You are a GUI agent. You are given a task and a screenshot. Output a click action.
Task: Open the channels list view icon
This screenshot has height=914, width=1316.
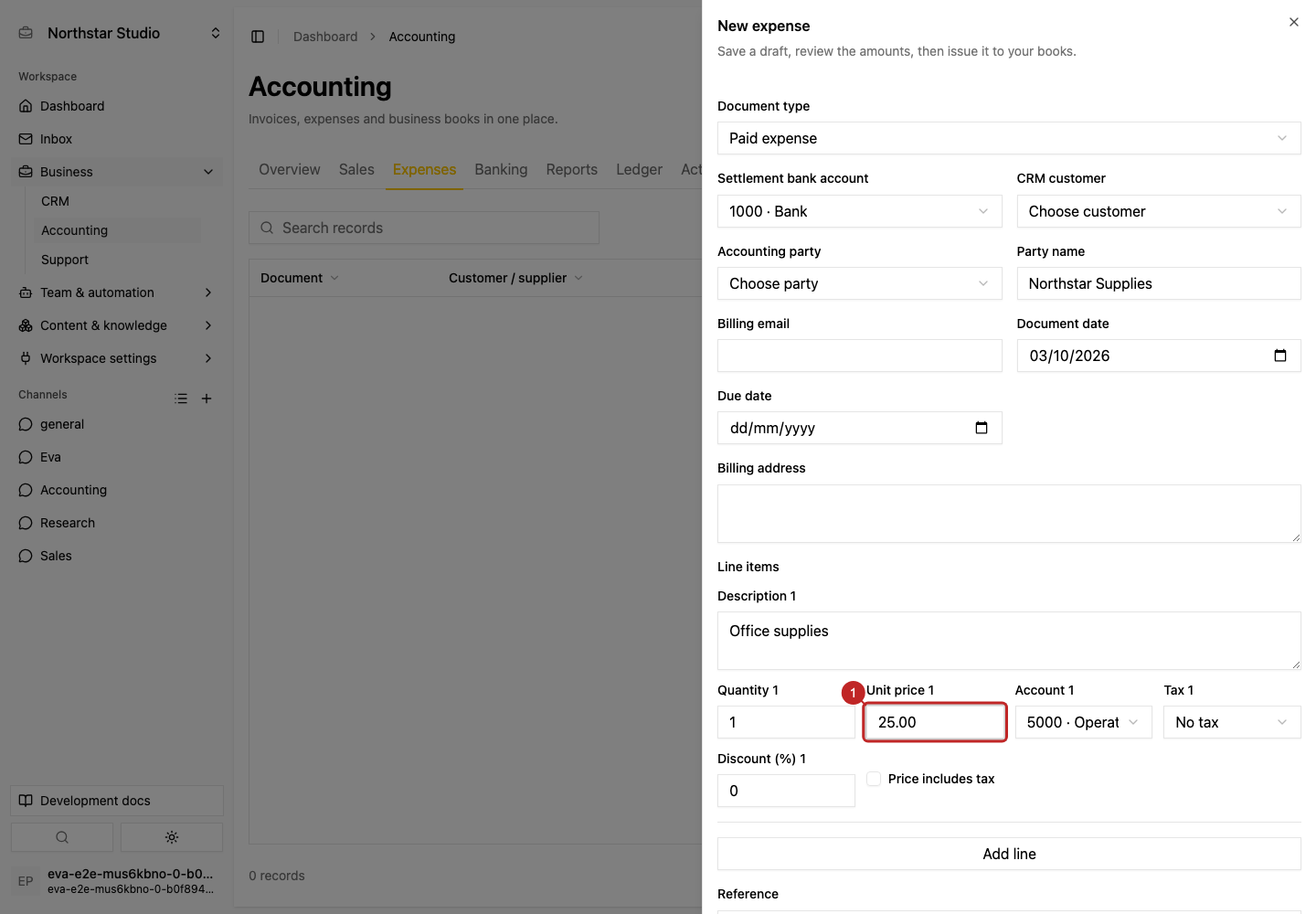181,399
